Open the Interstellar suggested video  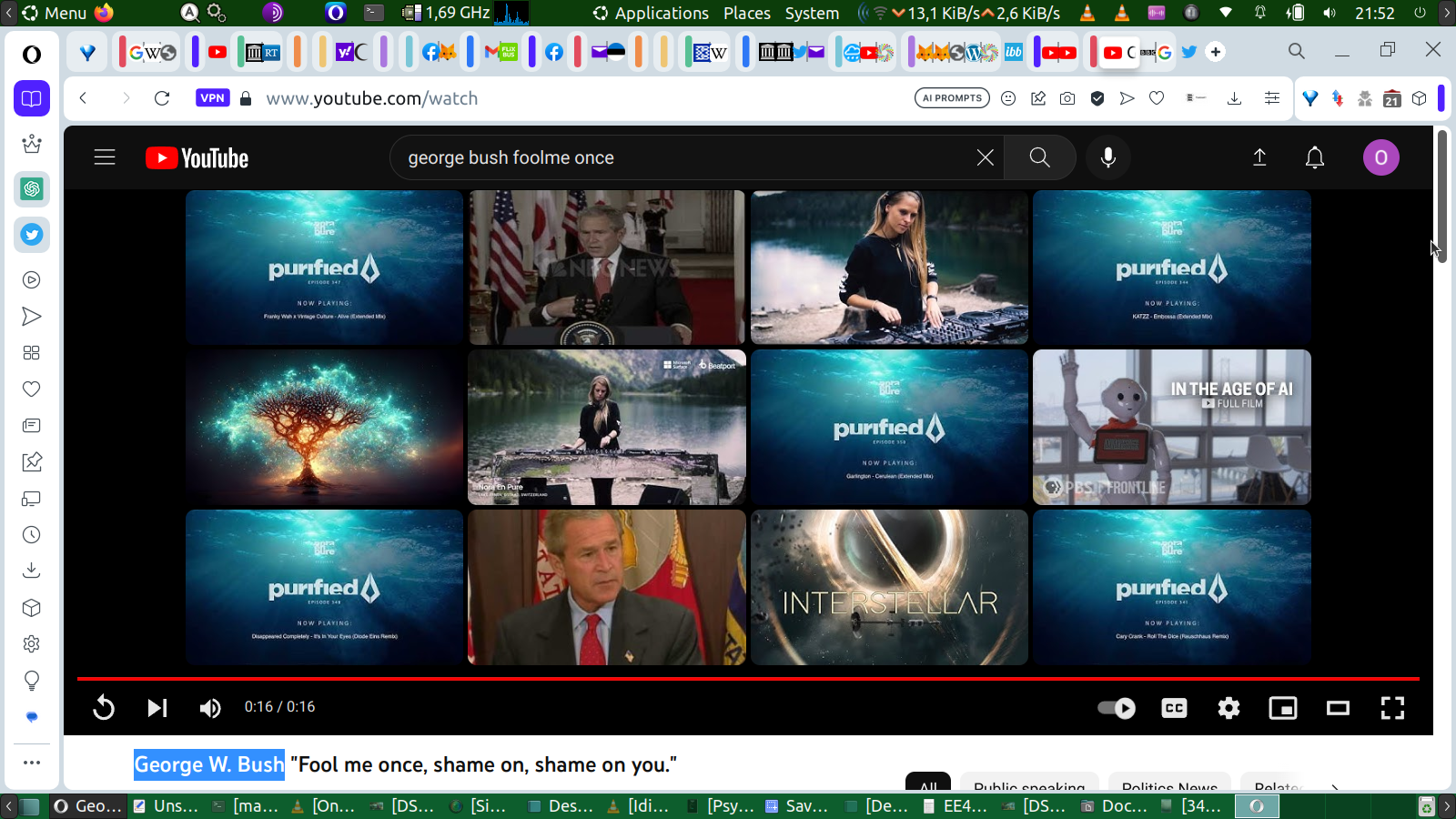(889, 587)
